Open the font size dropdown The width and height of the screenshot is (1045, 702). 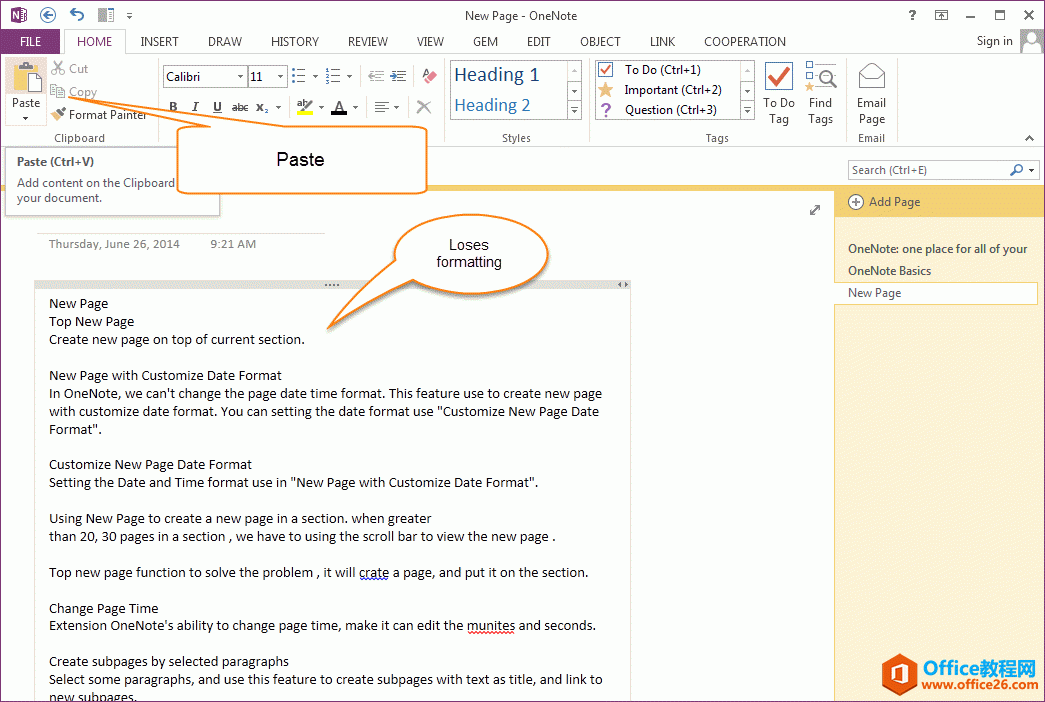tap(282, 77)
